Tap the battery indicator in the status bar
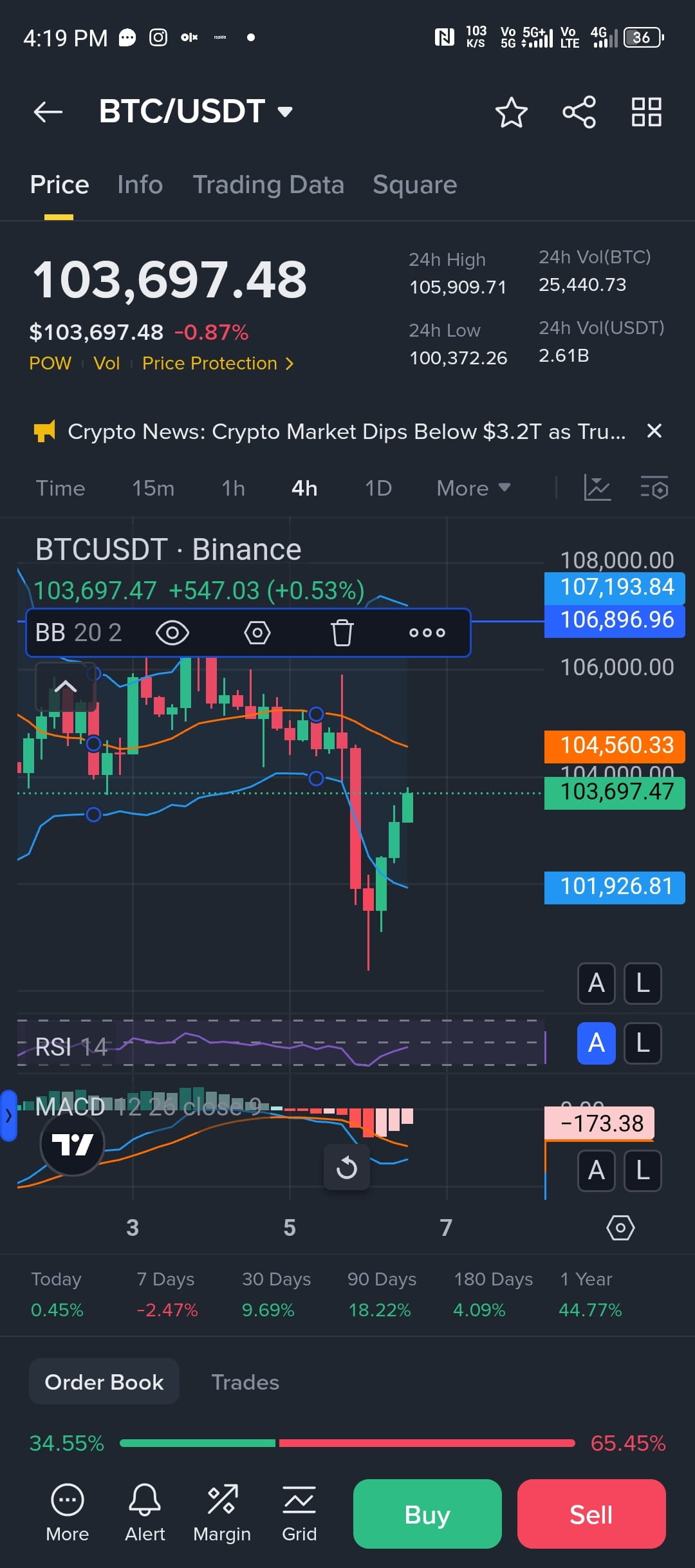695x1568 pixels. pyautogui.click(x=644, y=37)
